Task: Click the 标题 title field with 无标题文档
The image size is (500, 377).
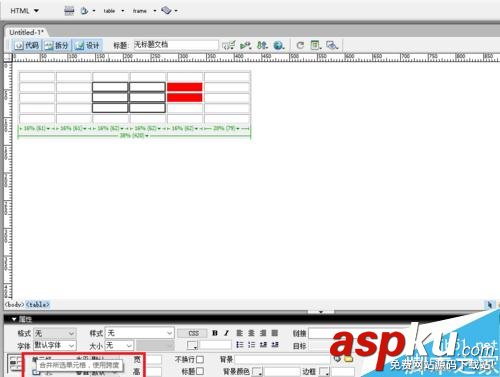Action: pyautogui.click(x=176, y=45)
